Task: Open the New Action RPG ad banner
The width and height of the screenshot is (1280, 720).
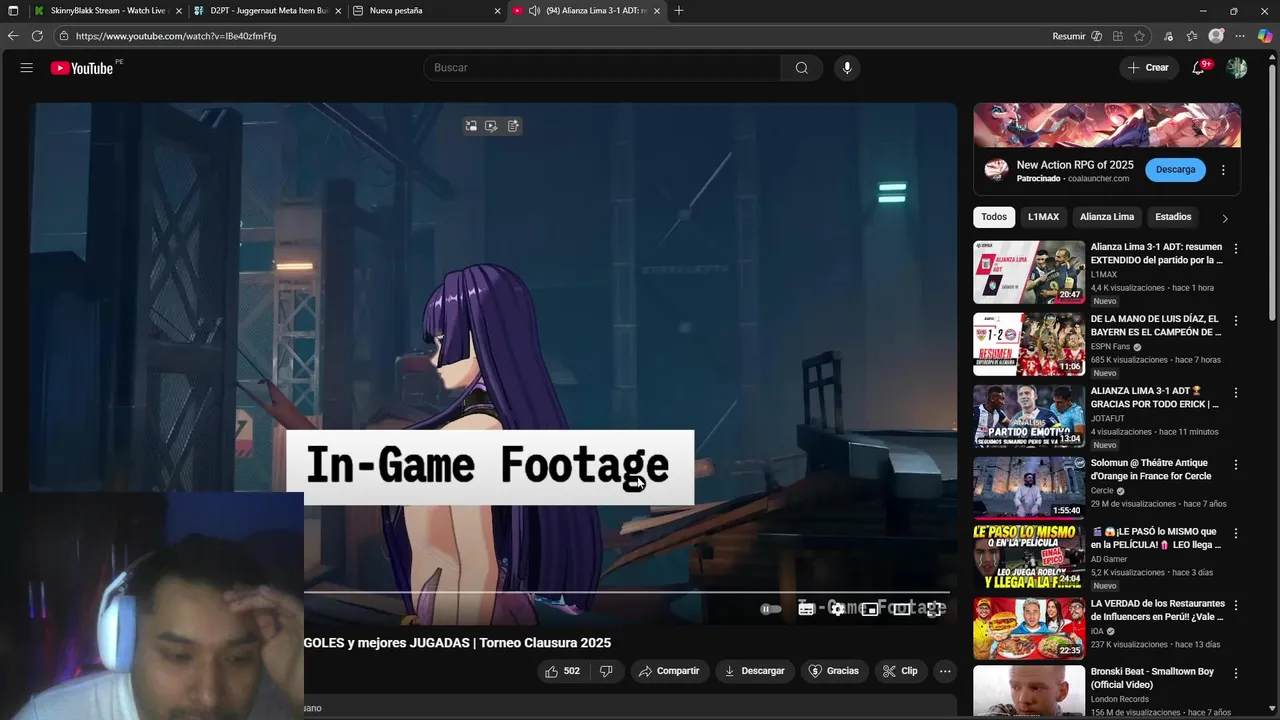Action: (x=1107, y=125)
